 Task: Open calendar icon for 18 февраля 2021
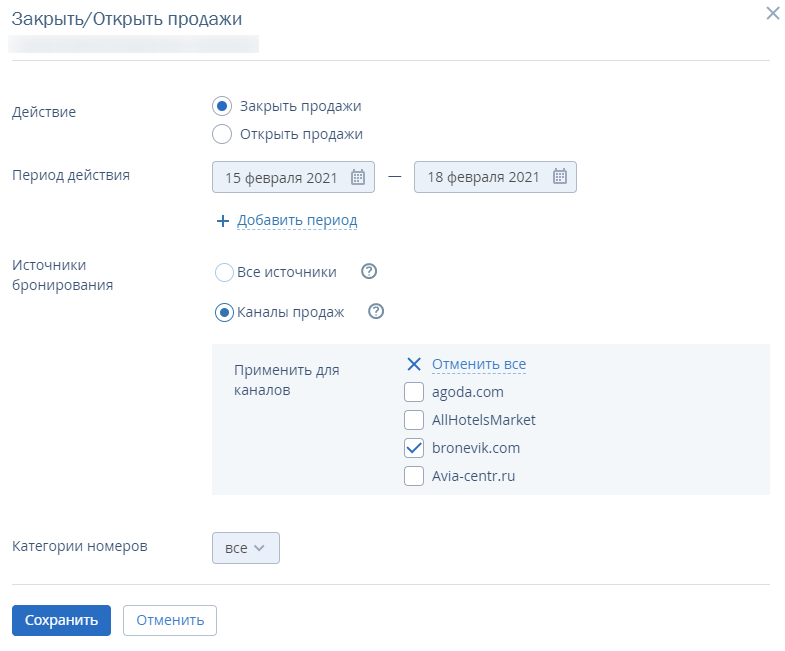(560, 176)
